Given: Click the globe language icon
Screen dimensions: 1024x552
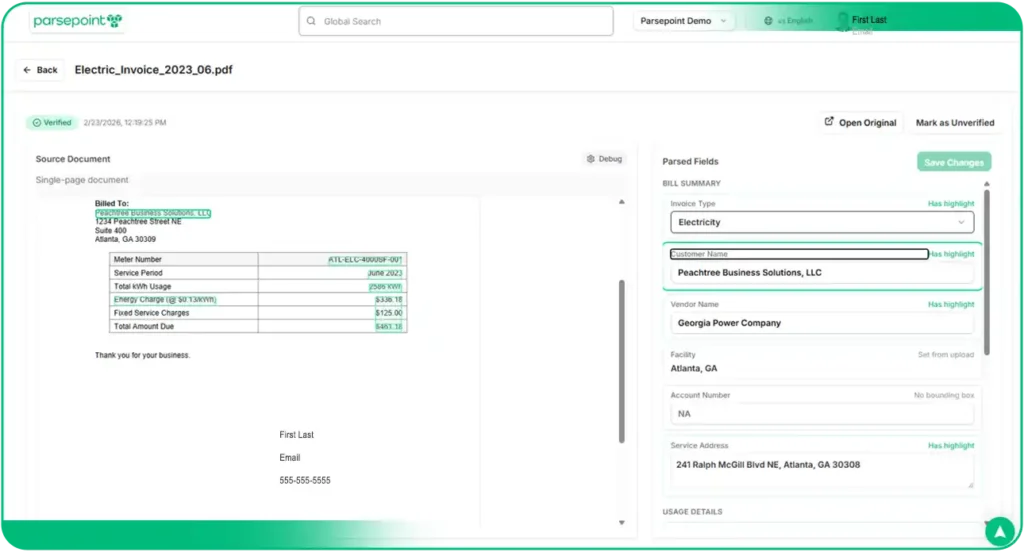Looking at the screenshot, I should pyautogui.click(x=767, y=21).
